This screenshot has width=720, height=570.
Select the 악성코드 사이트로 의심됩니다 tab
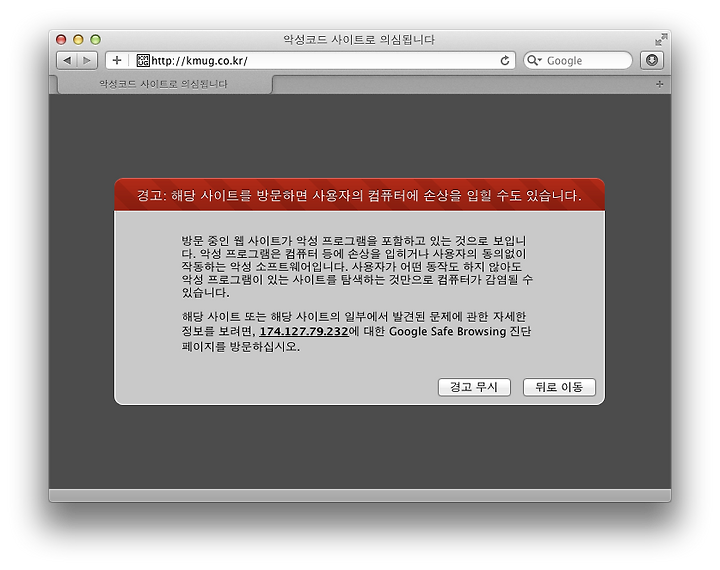click(x=163, y=84)
